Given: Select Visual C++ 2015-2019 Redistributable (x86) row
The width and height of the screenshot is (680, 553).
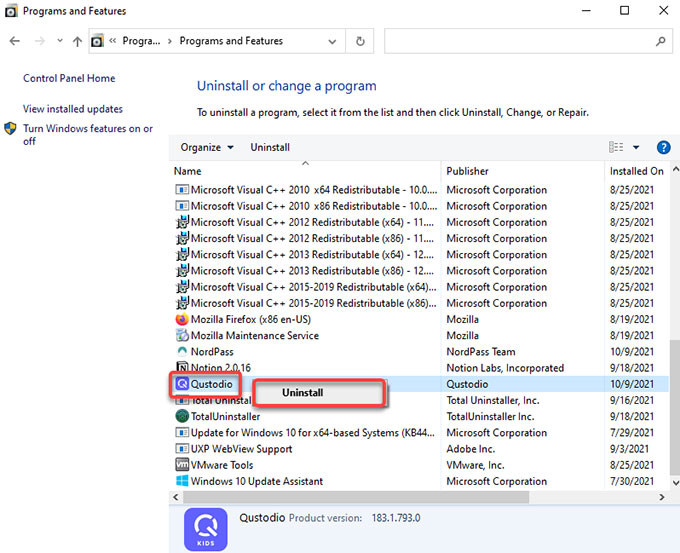Looking at the screenshot, I should click(419, 303).
